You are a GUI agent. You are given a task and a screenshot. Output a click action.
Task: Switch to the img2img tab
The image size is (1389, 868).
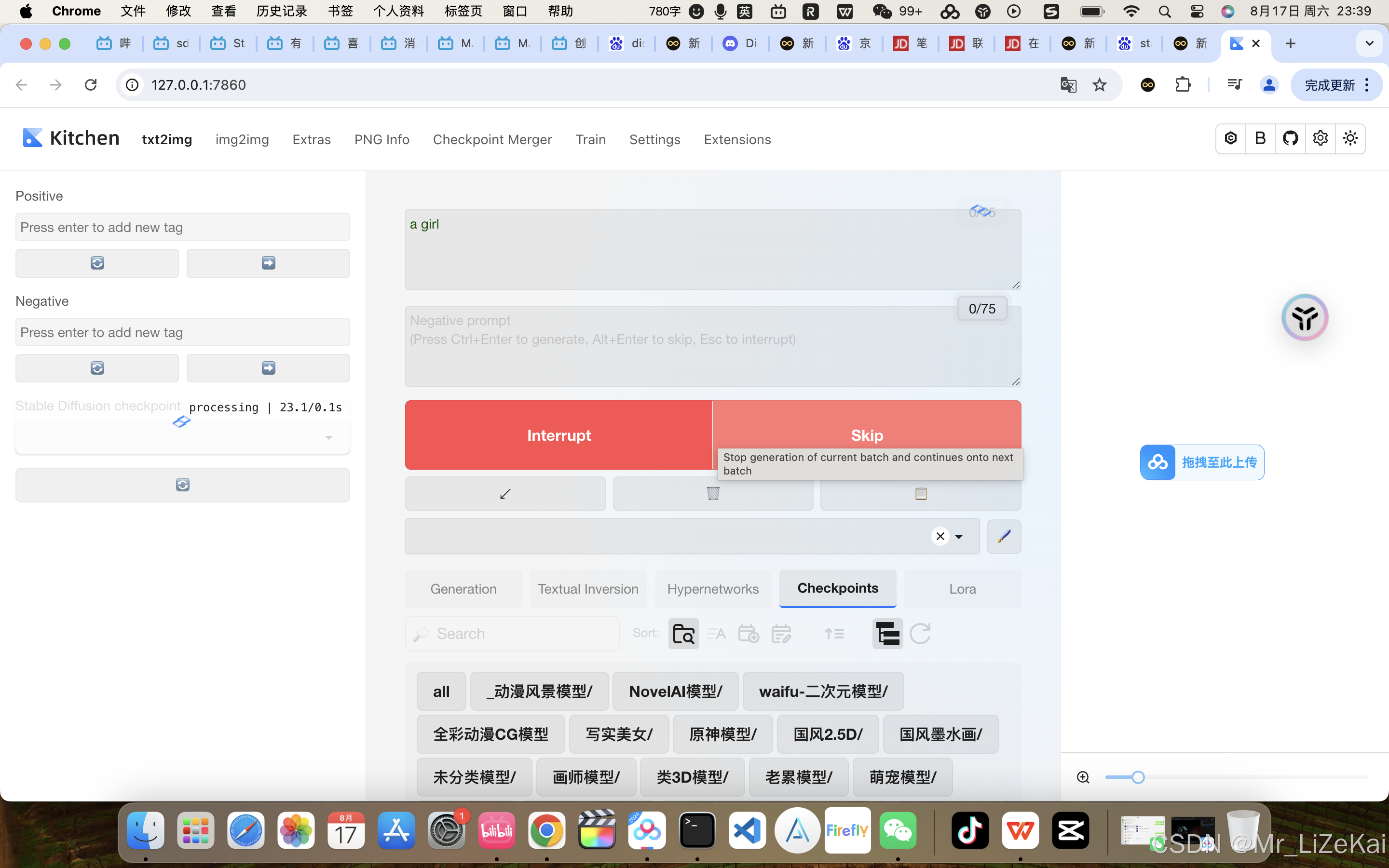[x=242, y=139]
